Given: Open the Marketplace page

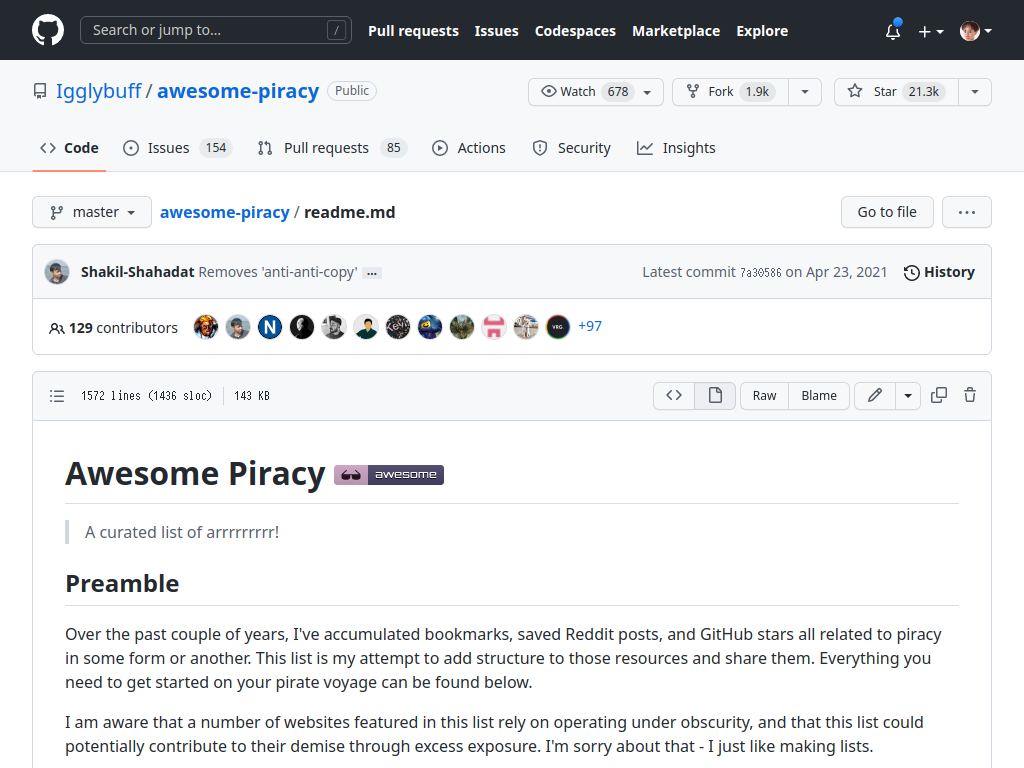Looking at the screenshot, I should (676, 31).
